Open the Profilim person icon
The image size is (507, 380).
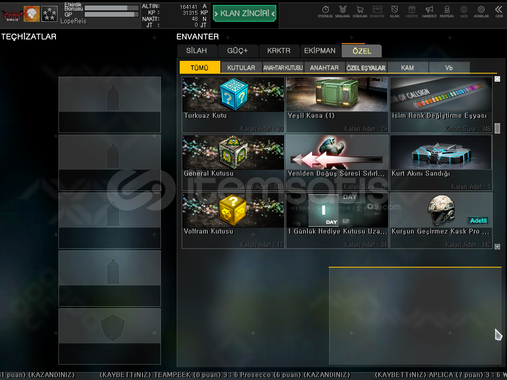click(x=447, y=11)
